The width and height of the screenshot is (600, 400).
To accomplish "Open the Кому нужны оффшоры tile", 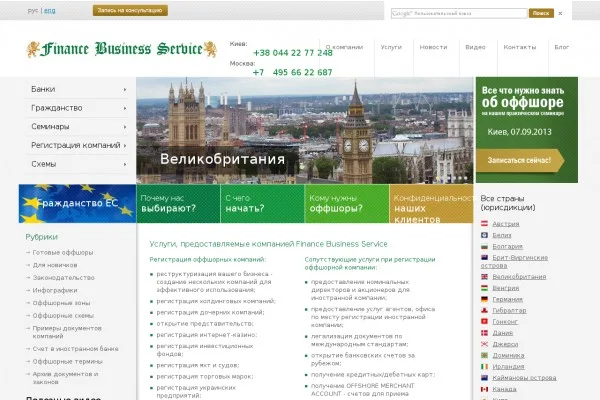I will click(347, 204).
